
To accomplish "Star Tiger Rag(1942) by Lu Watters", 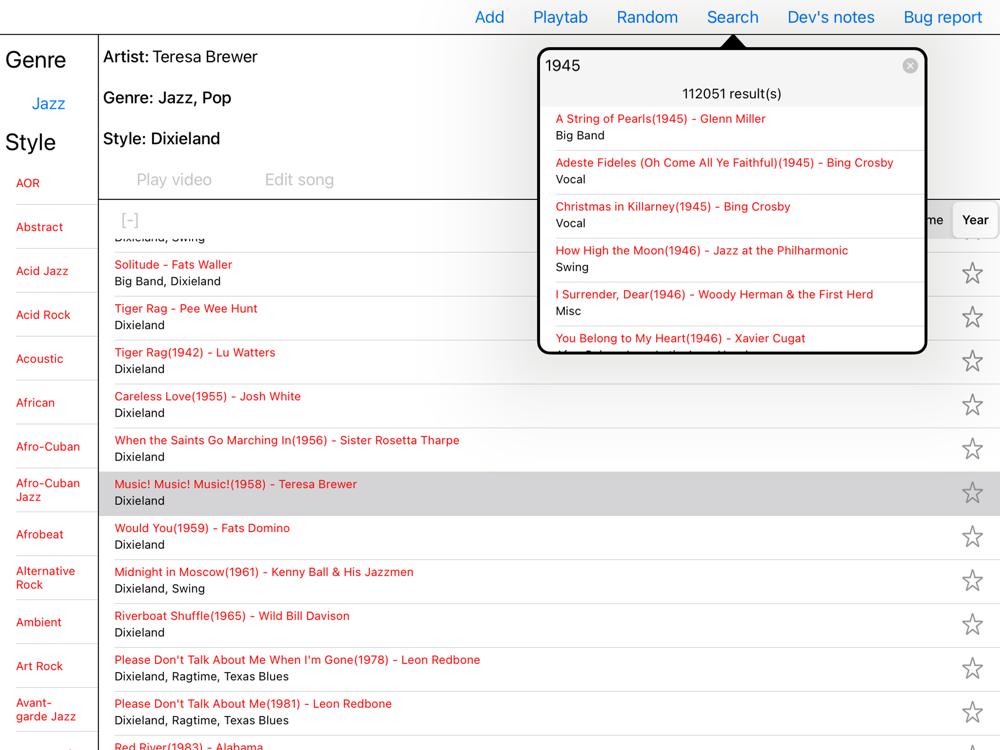I will [x=972, y=361].
